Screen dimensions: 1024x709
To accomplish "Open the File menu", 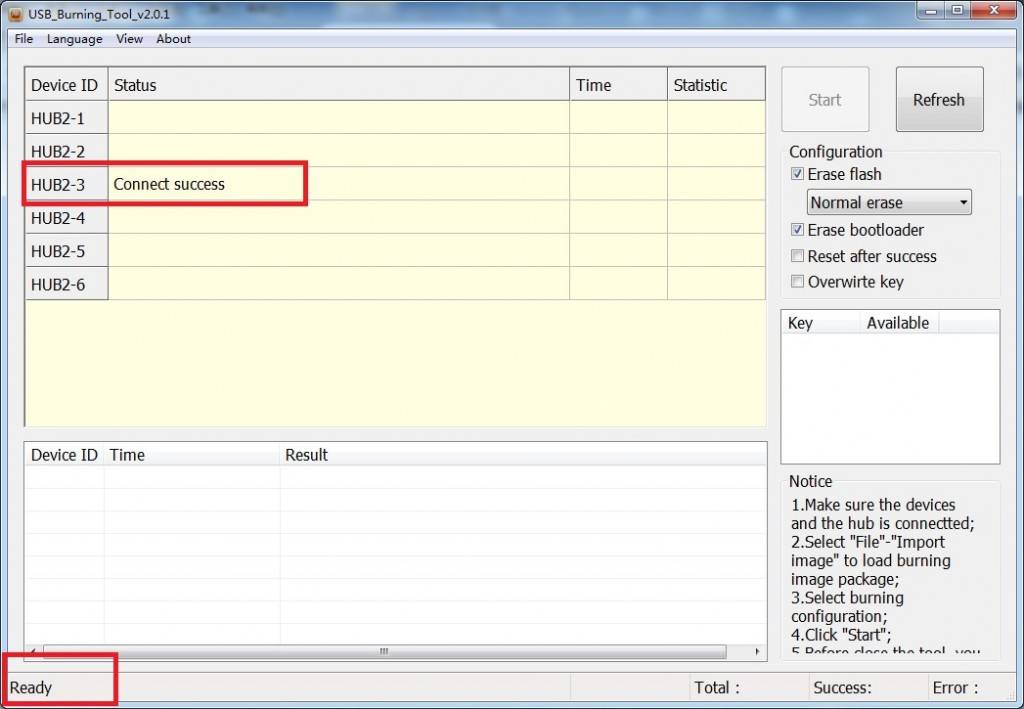I will pos(24,39).
